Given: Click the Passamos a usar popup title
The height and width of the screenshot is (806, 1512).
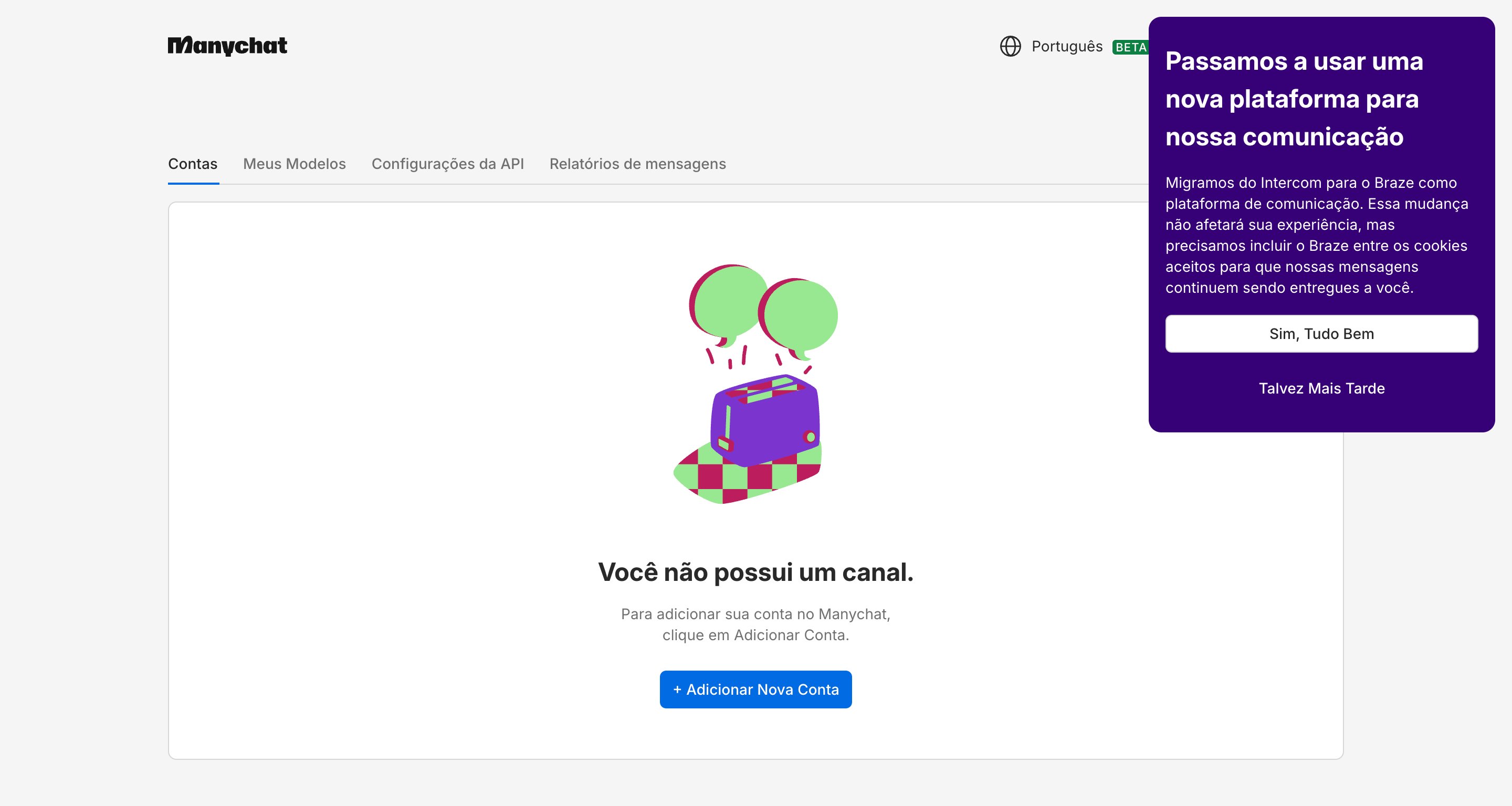Looking at the screenshot, I should tap(1294, 99).
